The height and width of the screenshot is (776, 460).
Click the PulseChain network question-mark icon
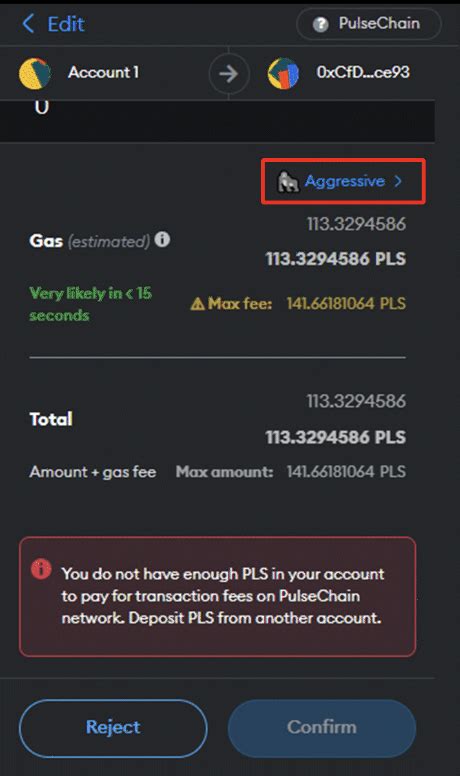(x=320, y=24)
